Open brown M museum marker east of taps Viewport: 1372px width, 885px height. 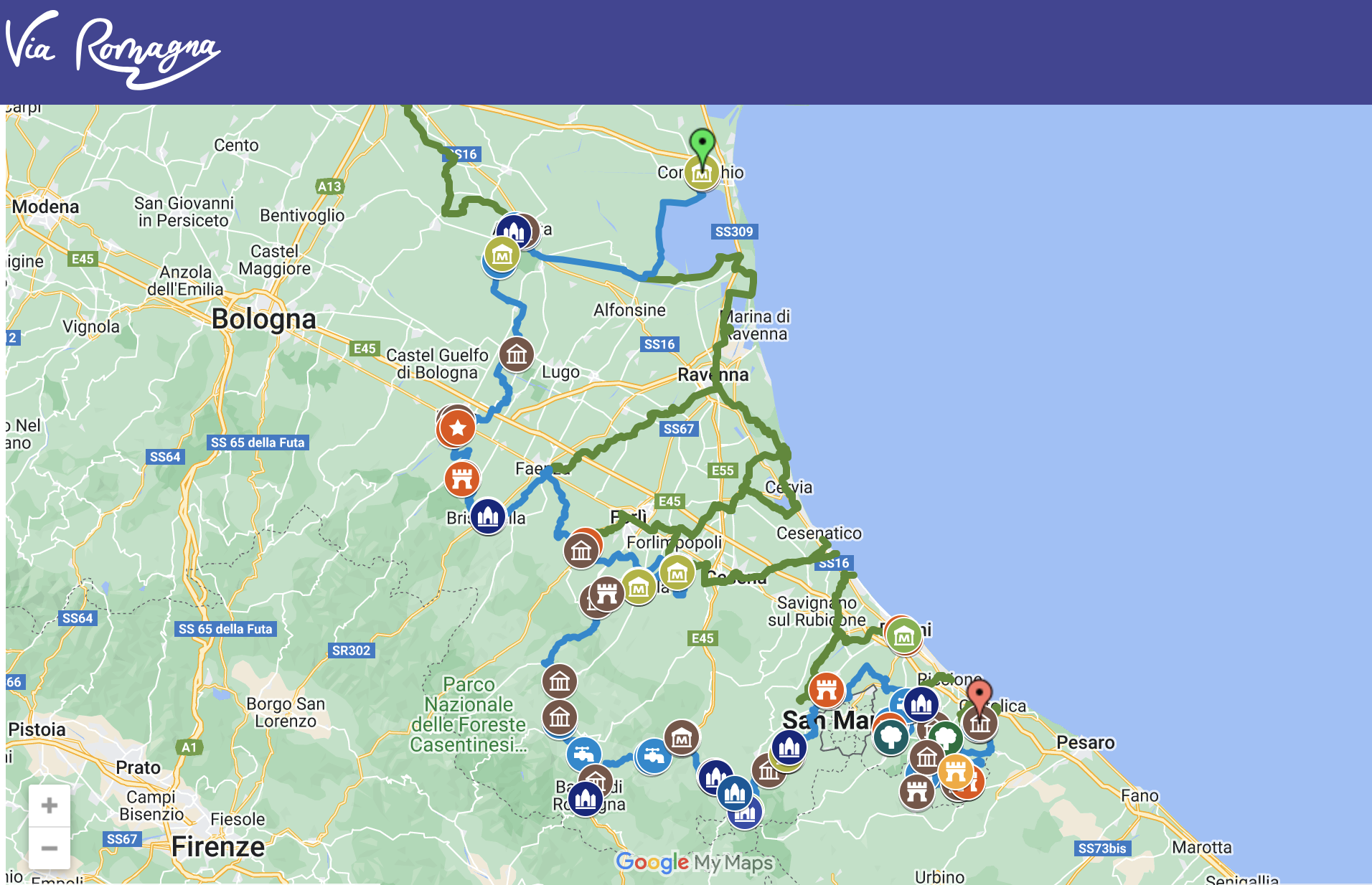point(682,737)
